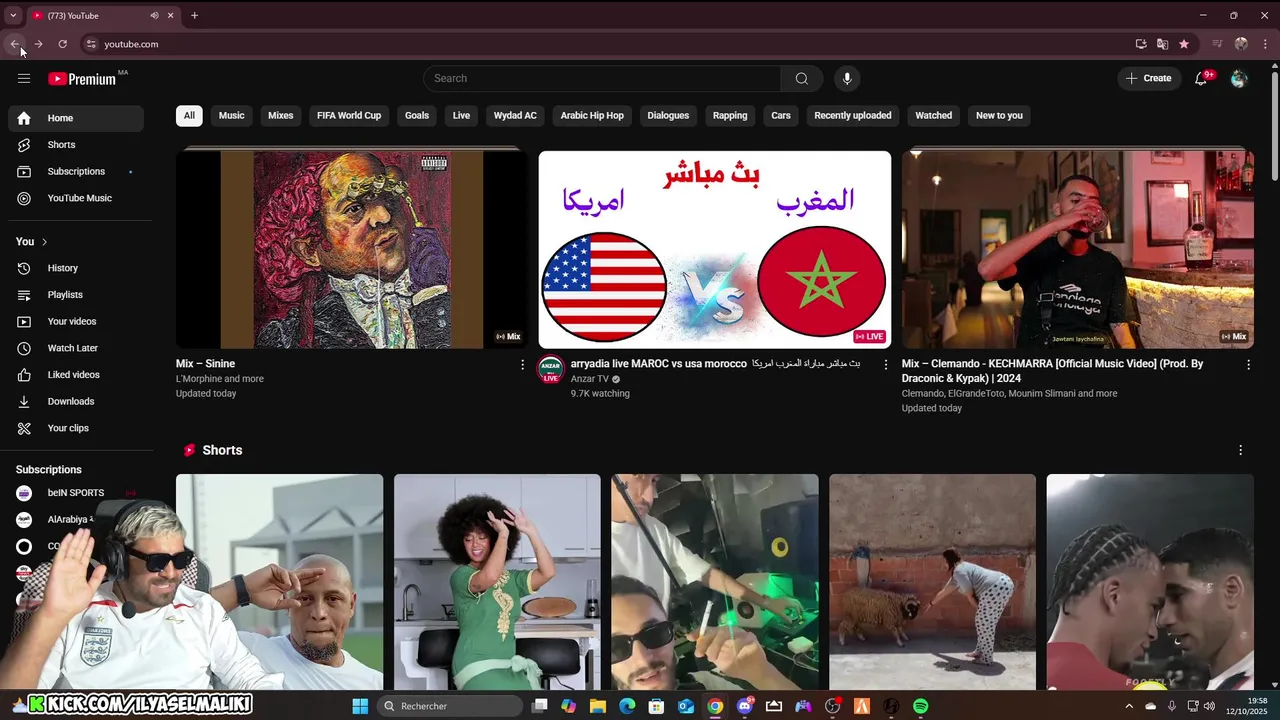The height and width of the screenshot is (720, 1280).
Task: Click the install/cast icon in address bar
Action: tap(1141, 44)
